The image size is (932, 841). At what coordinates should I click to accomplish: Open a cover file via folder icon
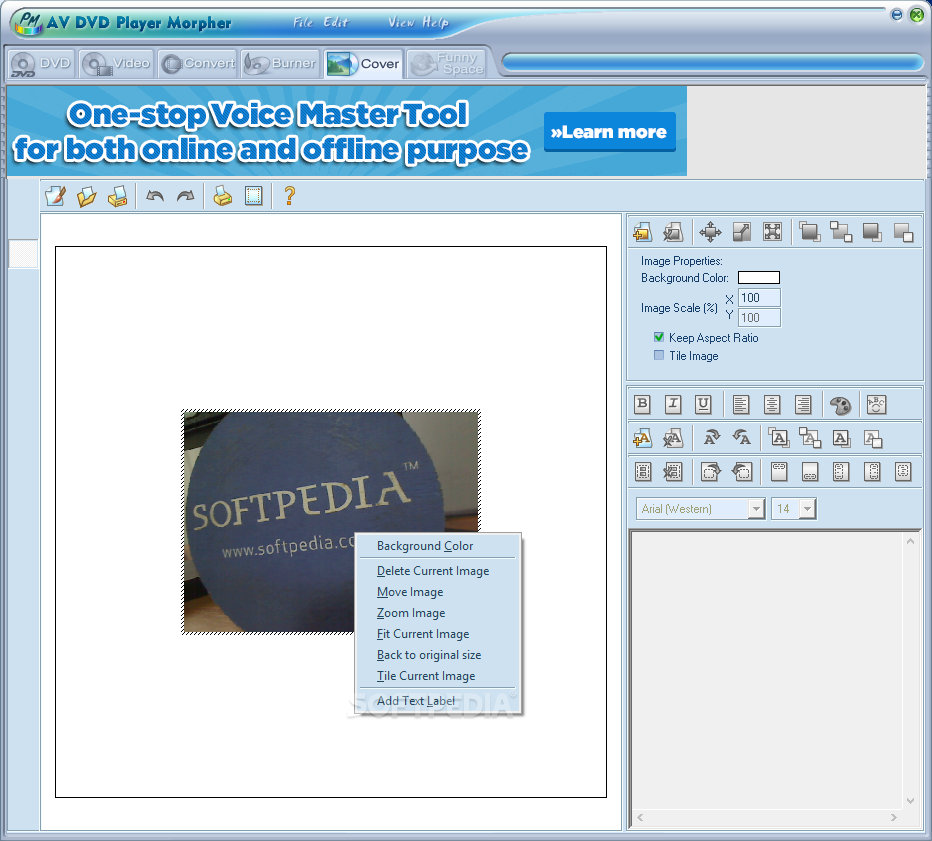tap(87, 196)
